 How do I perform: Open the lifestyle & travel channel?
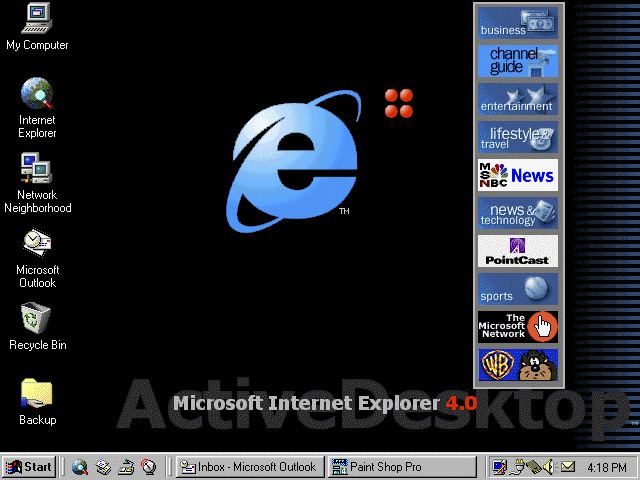518,137
